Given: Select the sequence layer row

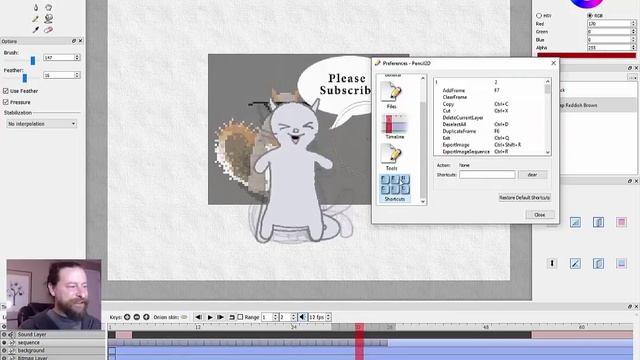Looking at the screenshot, I should [x=53, y=342].
